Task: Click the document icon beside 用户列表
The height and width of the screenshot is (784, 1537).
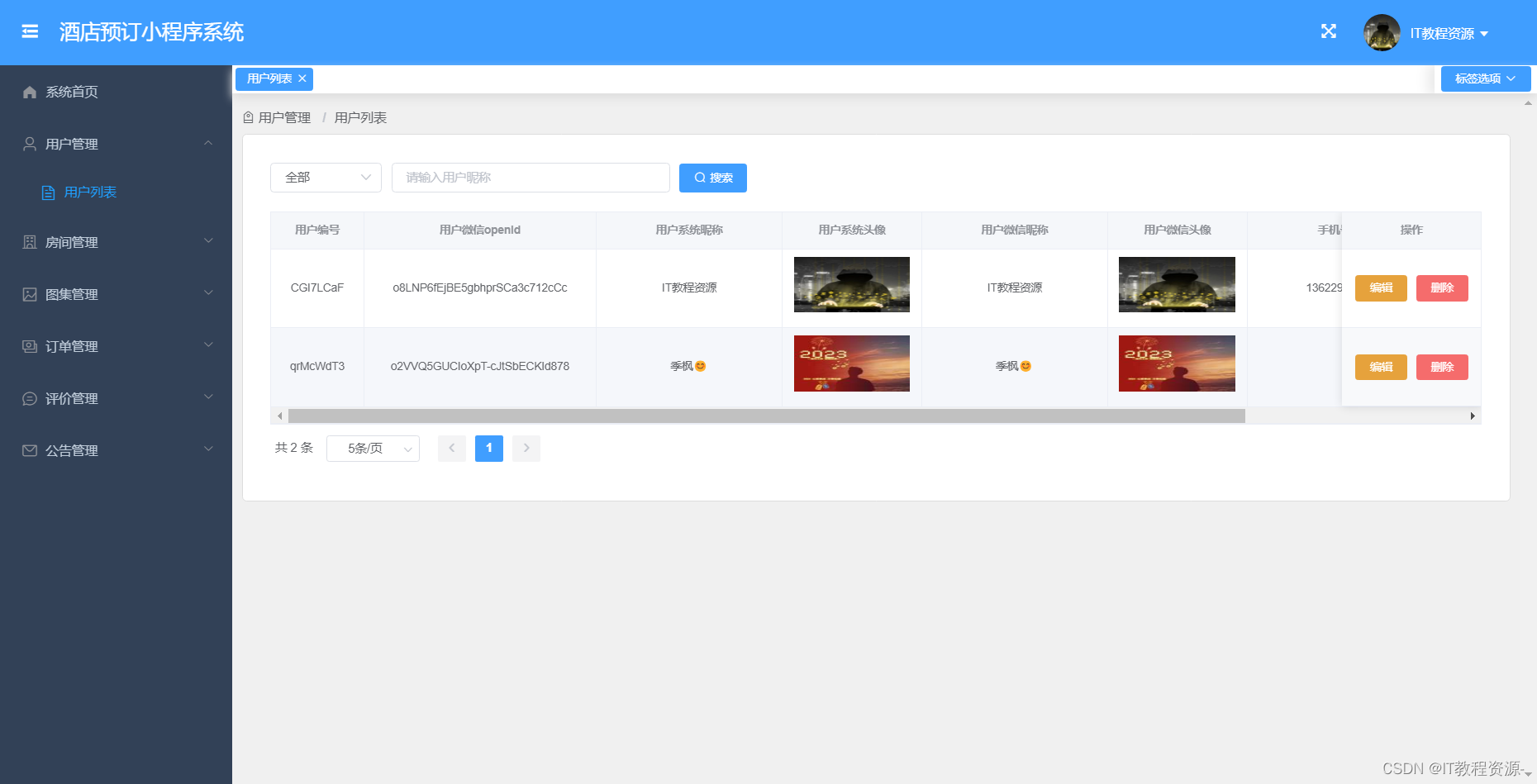Action: click(x=49, y=192)
